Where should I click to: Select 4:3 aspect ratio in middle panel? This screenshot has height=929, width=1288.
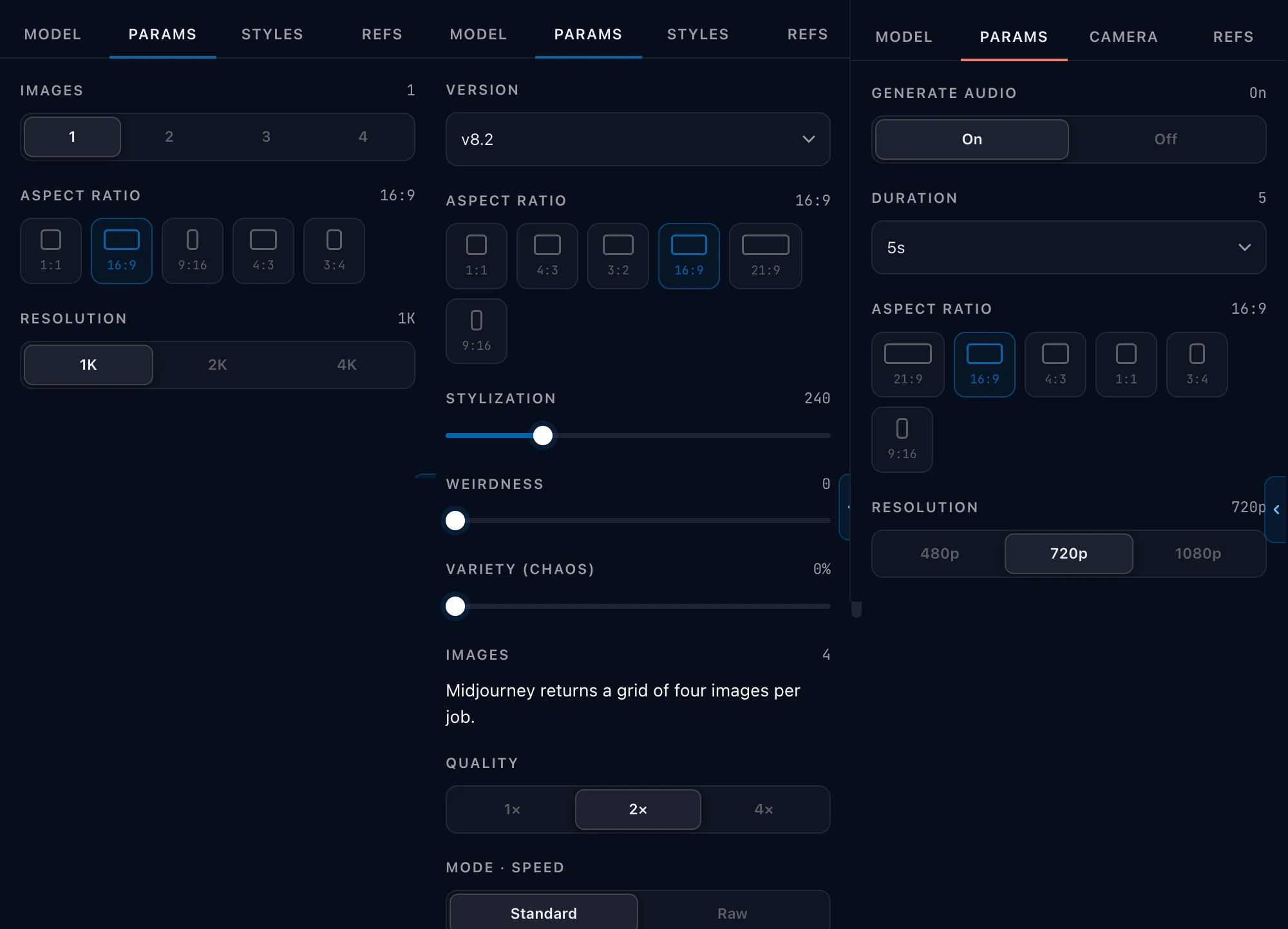[547, 256]
